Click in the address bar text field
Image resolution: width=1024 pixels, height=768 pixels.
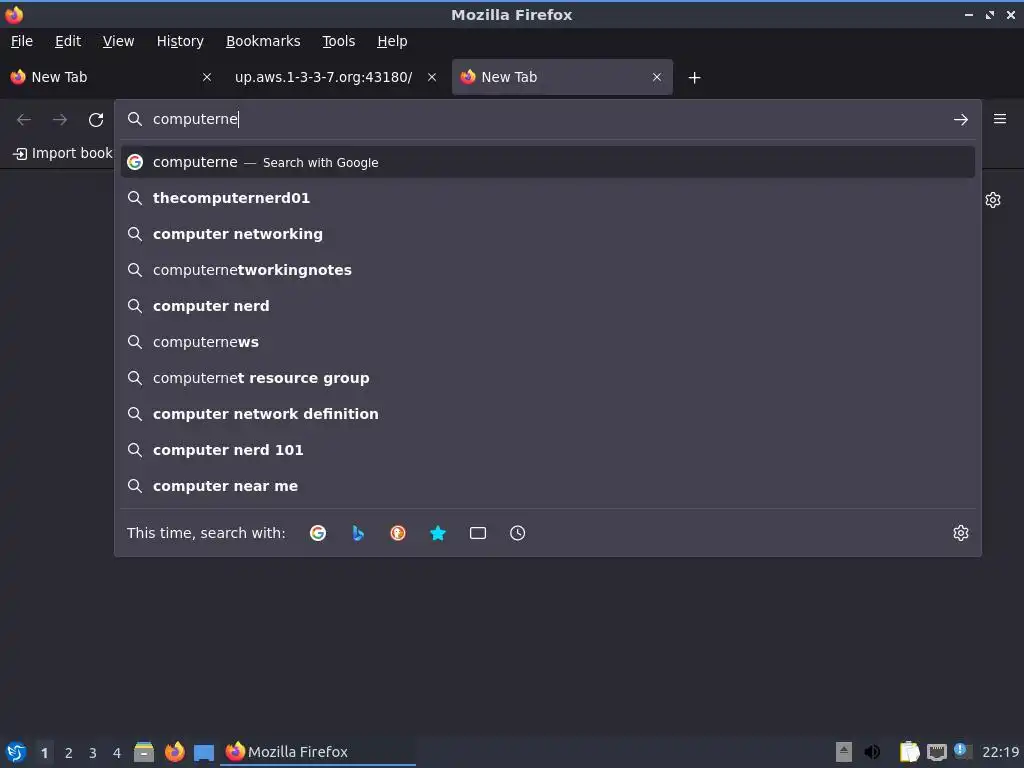[547, 119]
